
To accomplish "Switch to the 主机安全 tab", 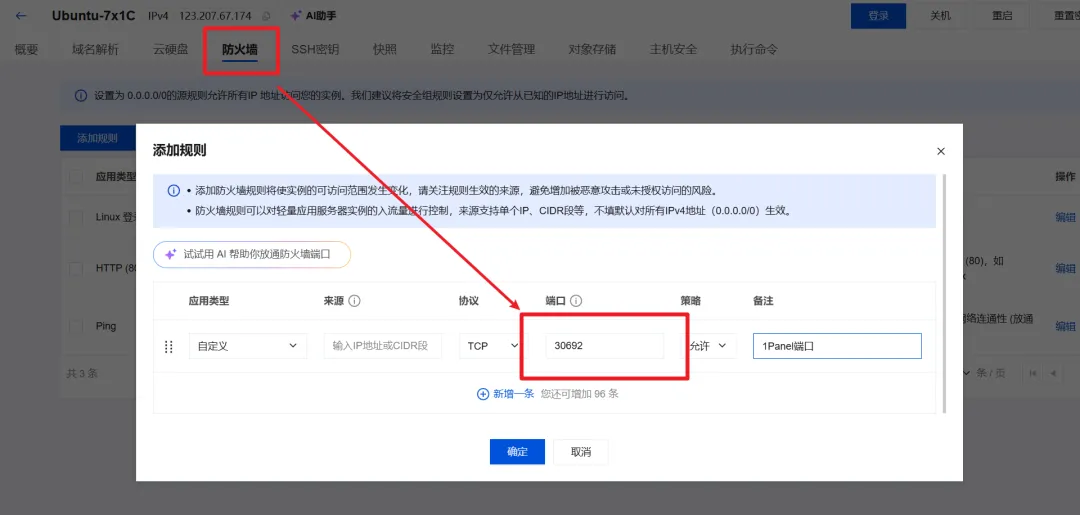I will coord(674,50).
